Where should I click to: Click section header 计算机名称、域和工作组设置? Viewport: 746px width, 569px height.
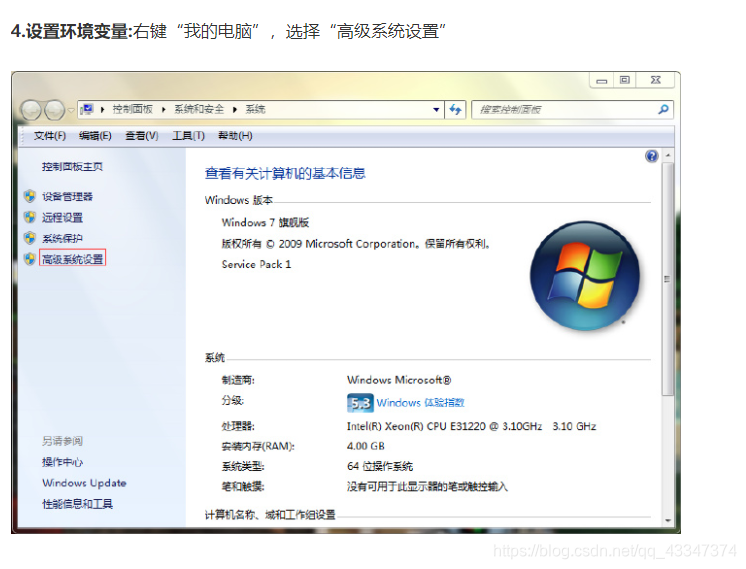pos(270,514)
